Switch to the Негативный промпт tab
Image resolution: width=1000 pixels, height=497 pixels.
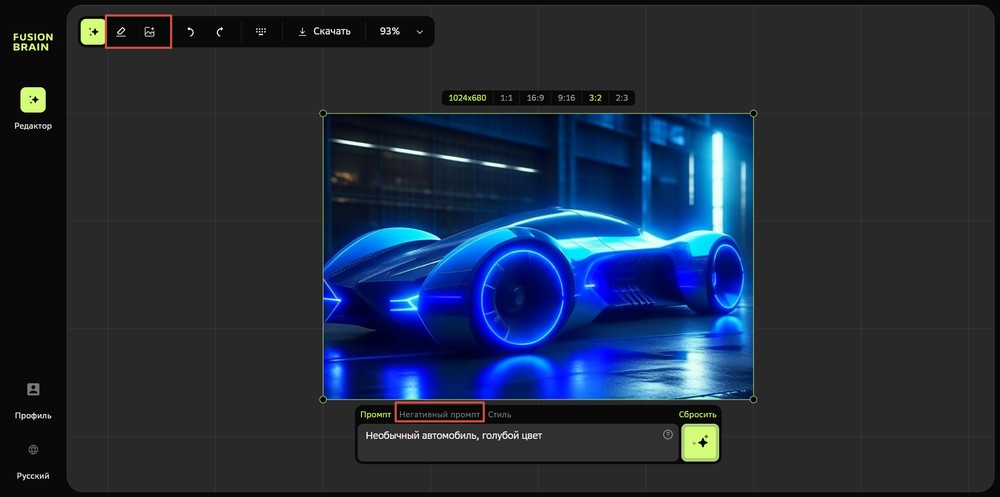click(x=439, y=414)
